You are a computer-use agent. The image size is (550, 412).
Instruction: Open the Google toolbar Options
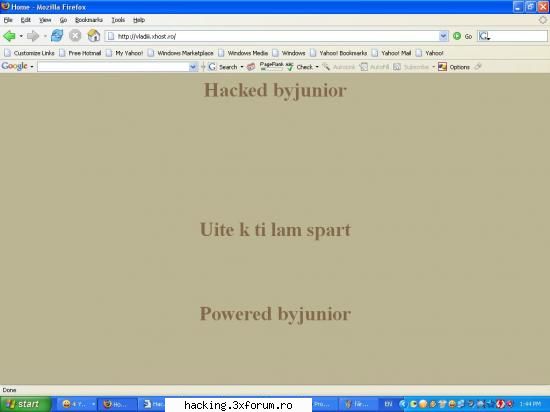[x=454, y=67]
